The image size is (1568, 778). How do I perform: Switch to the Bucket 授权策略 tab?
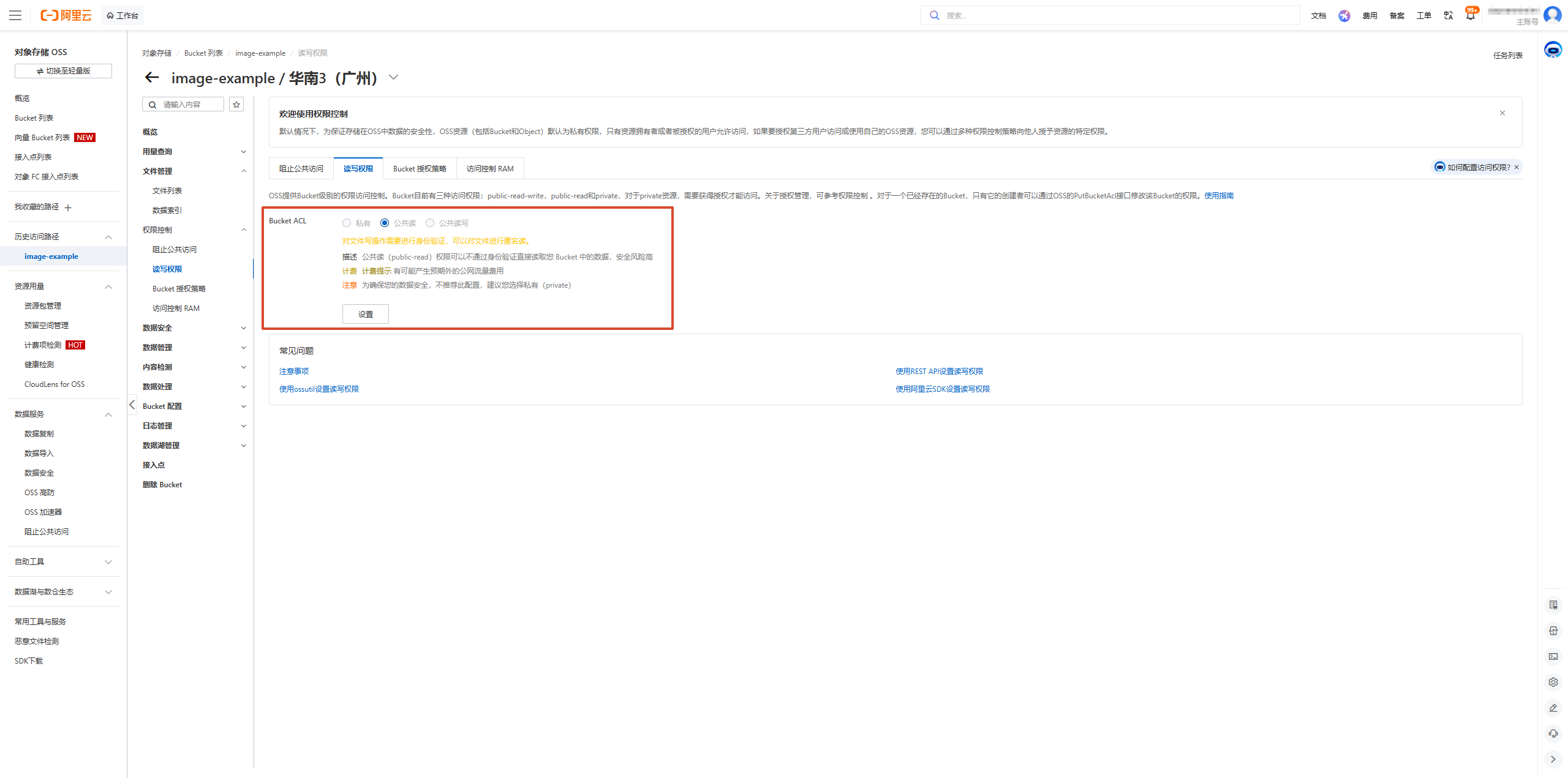pos(420,168)
